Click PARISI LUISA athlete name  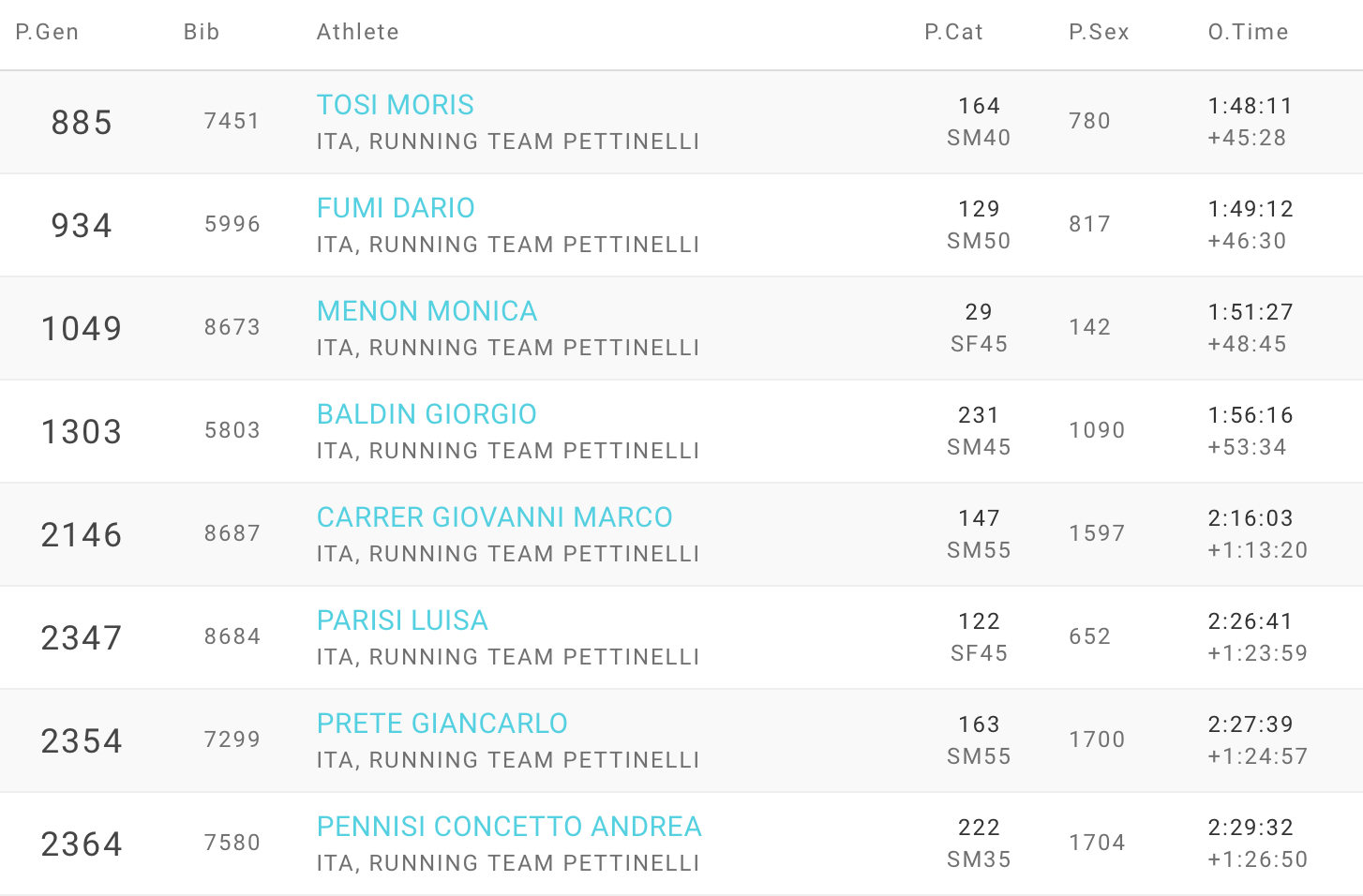tap(402, 620)
